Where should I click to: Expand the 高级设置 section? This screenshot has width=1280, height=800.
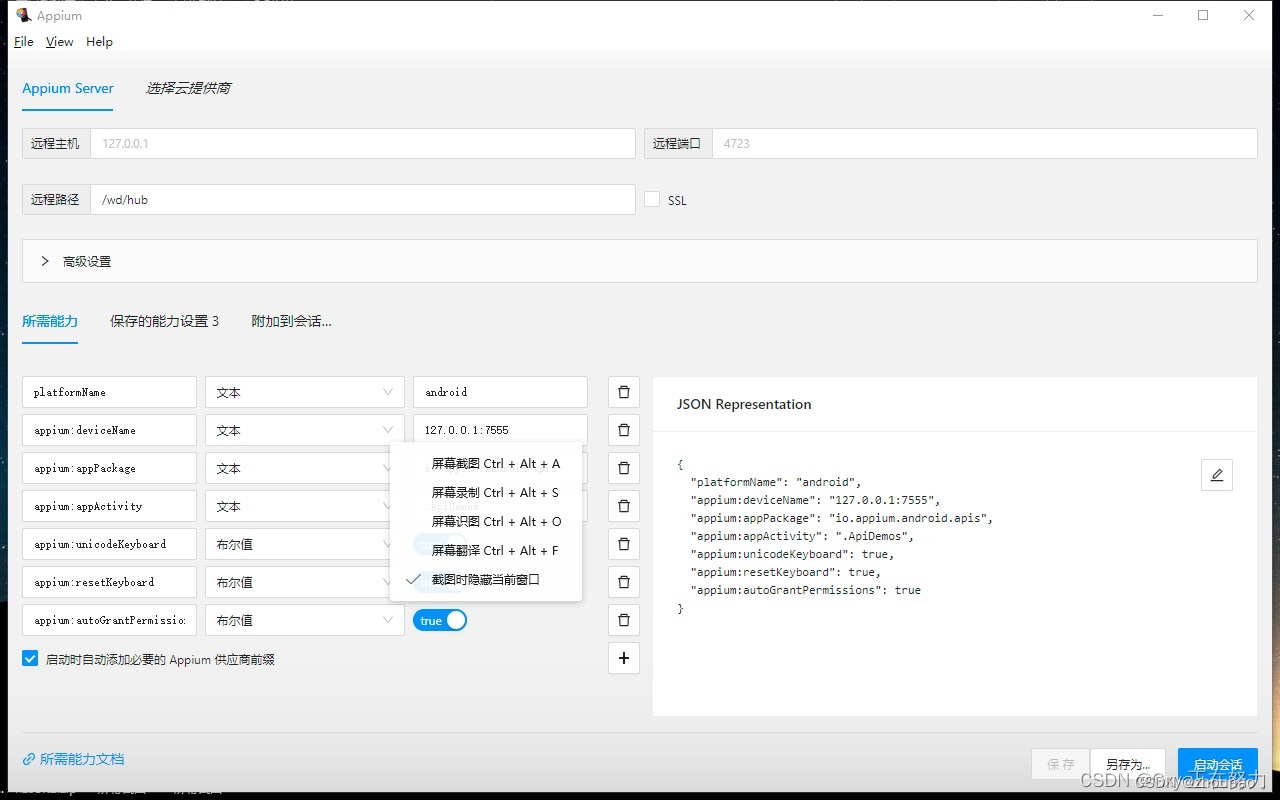tap(640, 261)
